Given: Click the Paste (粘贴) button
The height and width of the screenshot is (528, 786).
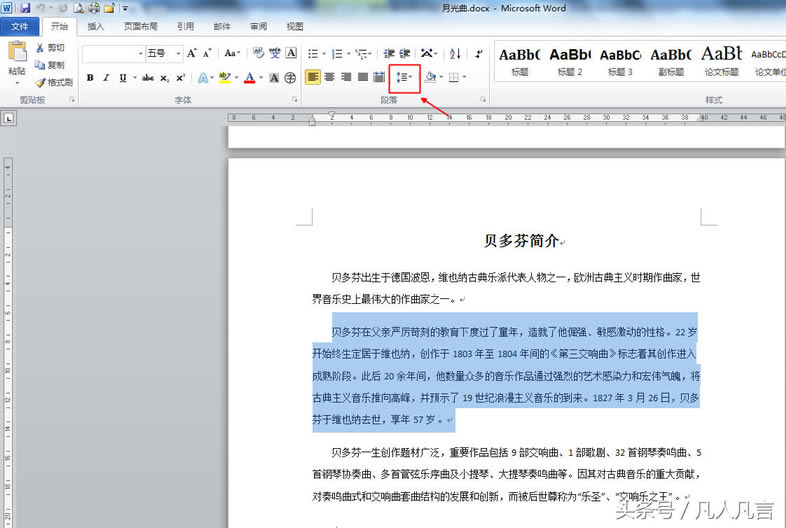Looking at the screenshot, I should pos(16,60).
